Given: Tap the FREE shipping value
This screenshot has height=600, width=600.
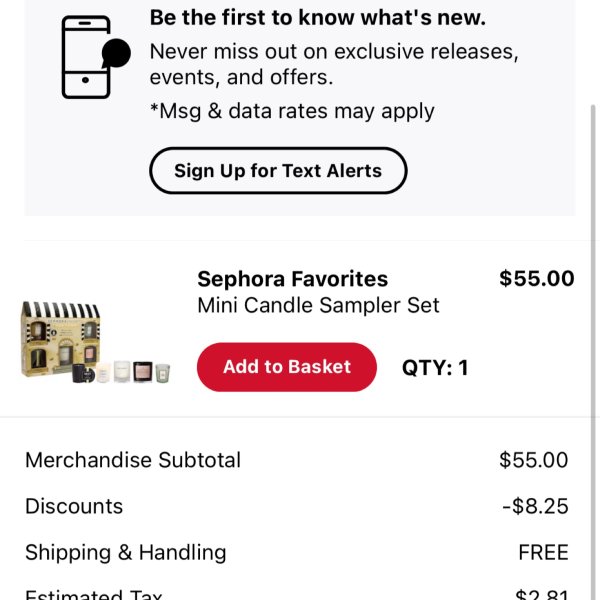Looking at the screenshot, I should coord(543,552).
